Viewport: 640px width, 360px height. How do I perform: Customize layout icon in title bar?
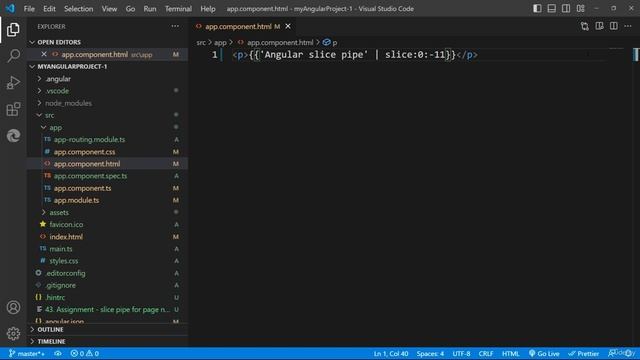point(580,9)
